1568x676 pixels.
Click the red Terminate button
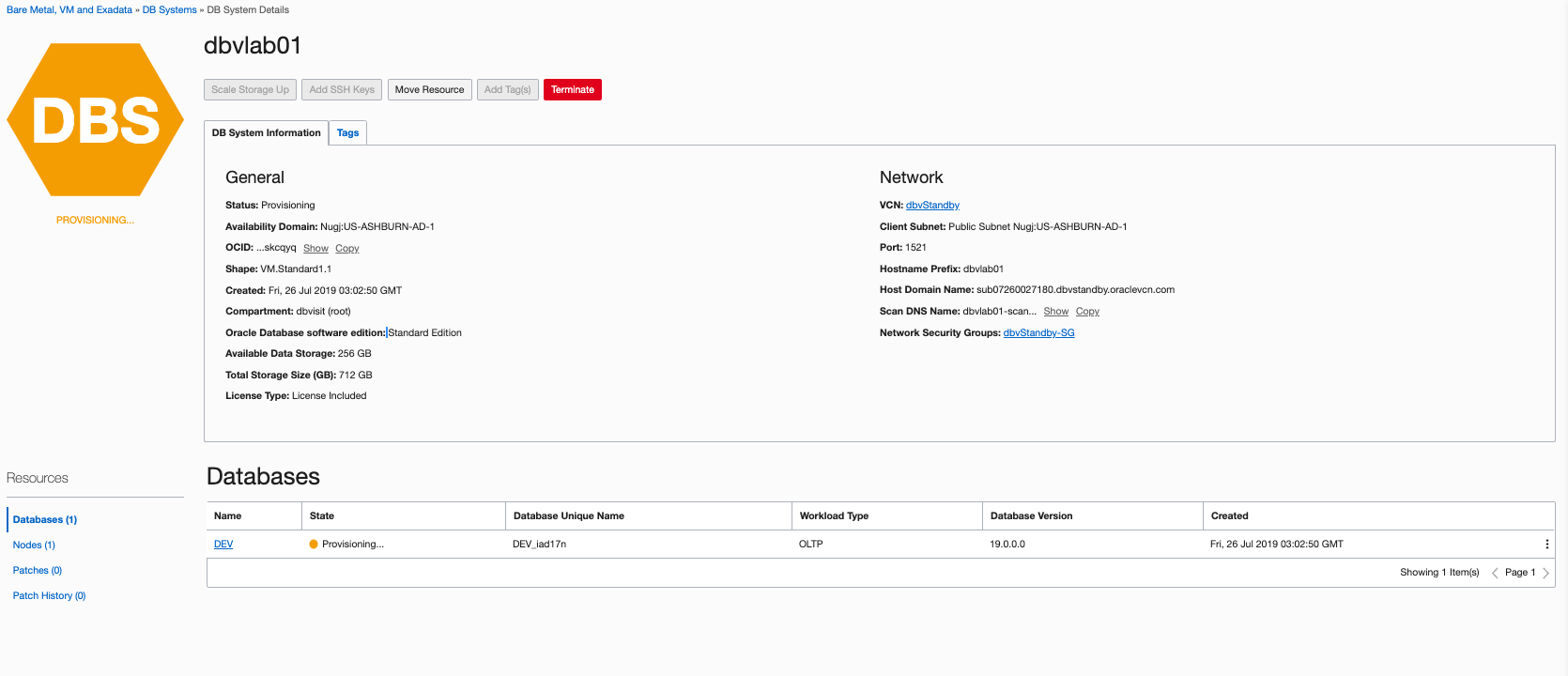pyautogui.click(x=573, y=90)
